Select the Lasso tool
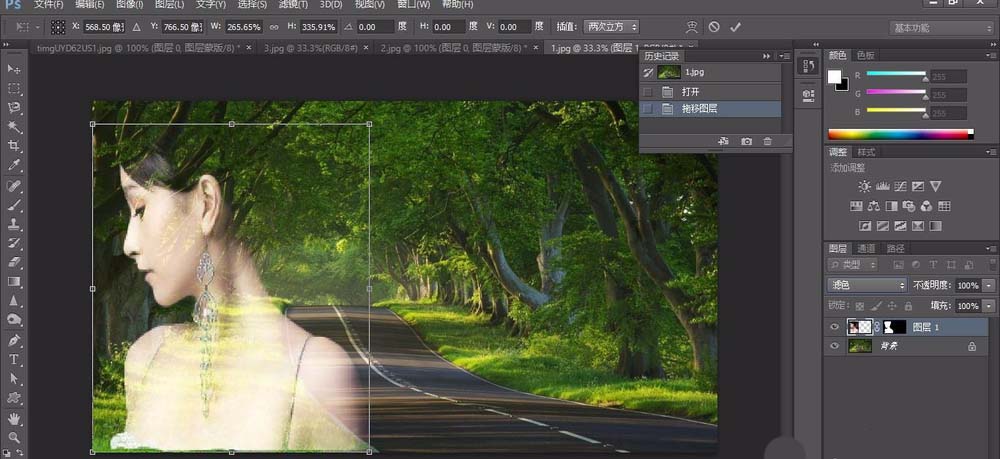 (x=14, y=108)
